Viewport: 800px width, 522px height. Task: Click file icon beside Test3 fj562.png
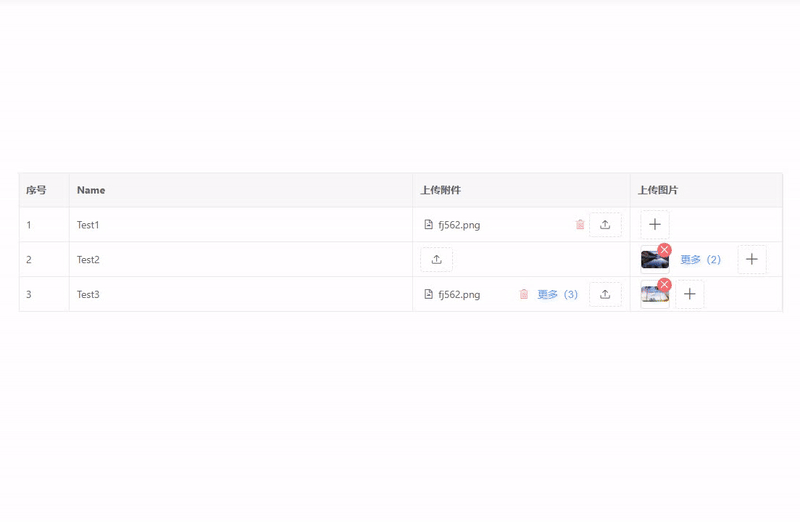pyautogui.click(x=429, y=294)
